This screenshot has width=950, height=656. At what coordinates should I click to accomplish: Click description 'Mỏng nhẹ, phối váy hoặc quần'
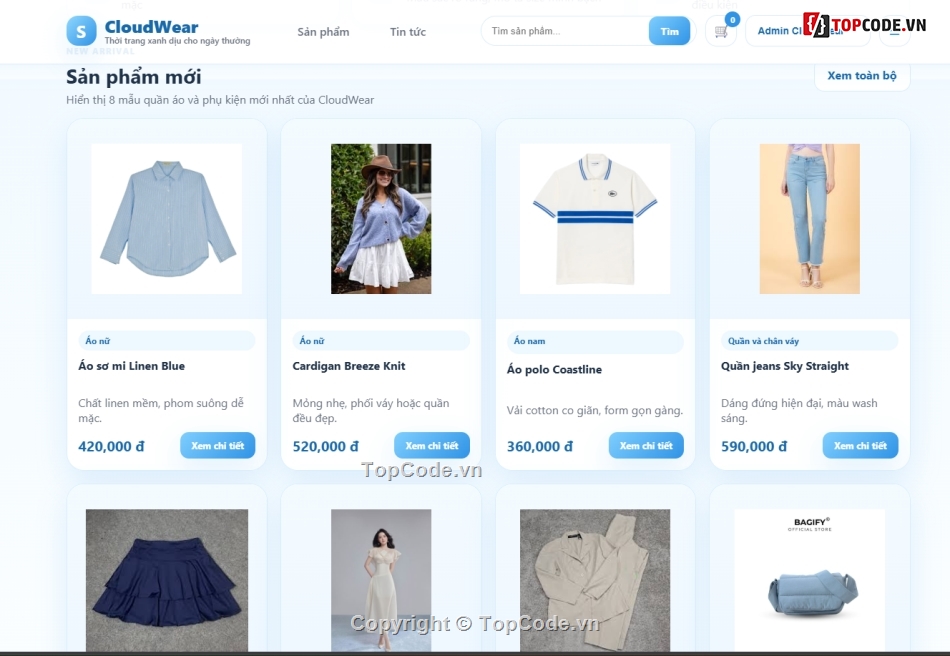(x=371, y=410)
